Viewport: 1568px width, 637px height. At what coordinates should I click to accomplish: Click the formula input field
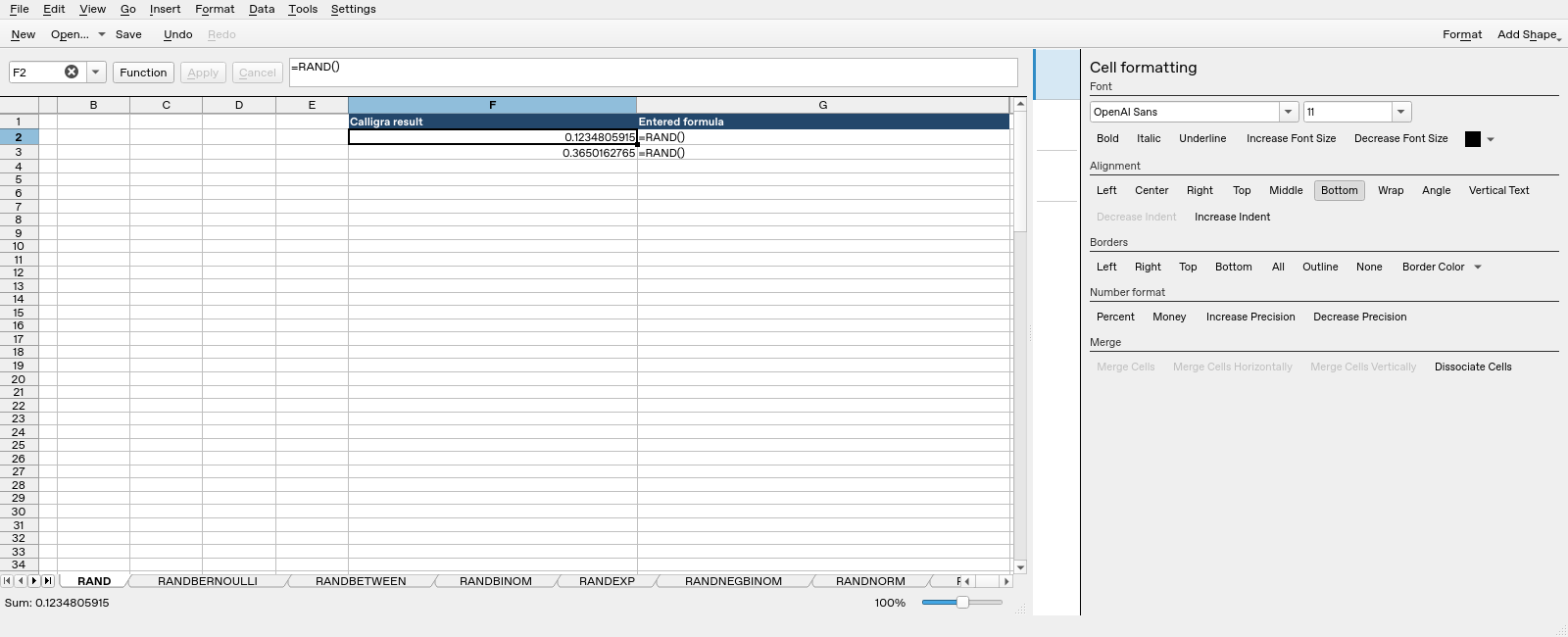pos(653,73)
